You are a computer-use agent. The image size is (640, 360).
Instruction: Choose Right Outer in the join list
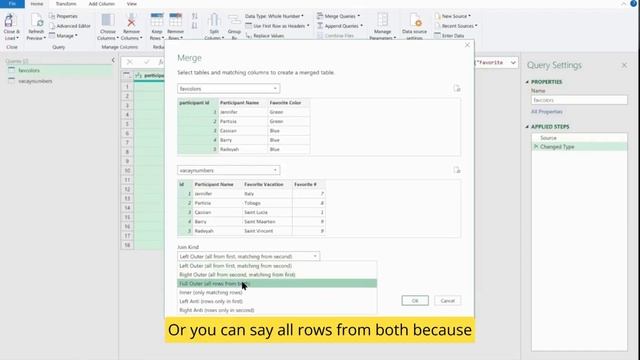(x=277, y=275)
